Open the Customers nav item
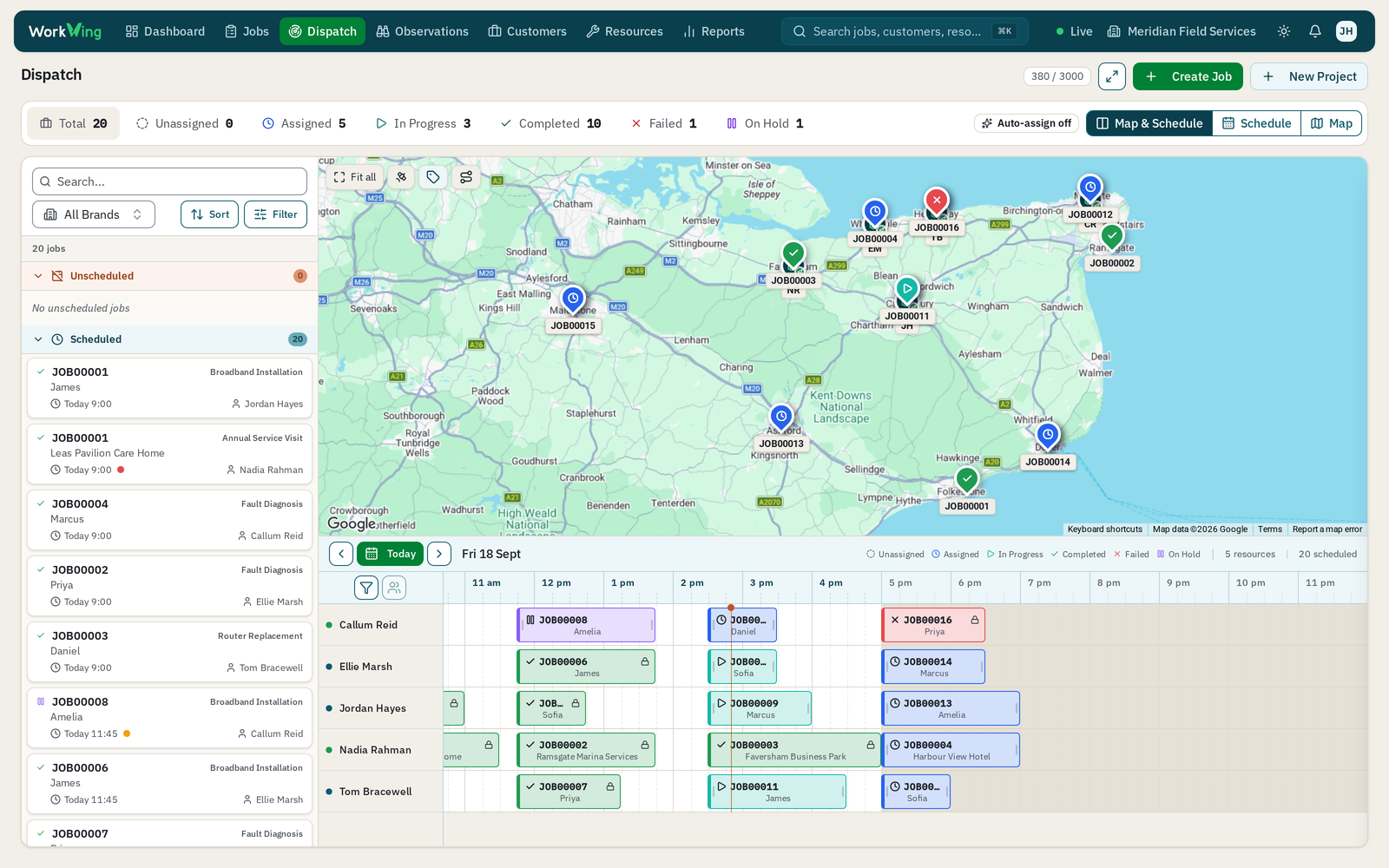The image size is (1389, 868). (x=527, y=31)
